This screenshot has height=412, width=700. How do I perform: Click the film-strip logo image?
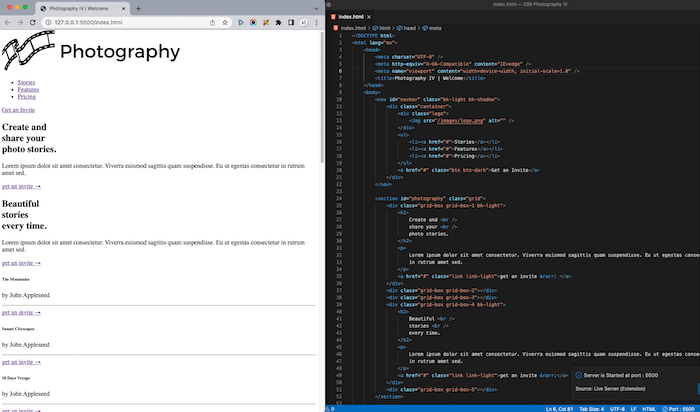coord(28,50)
